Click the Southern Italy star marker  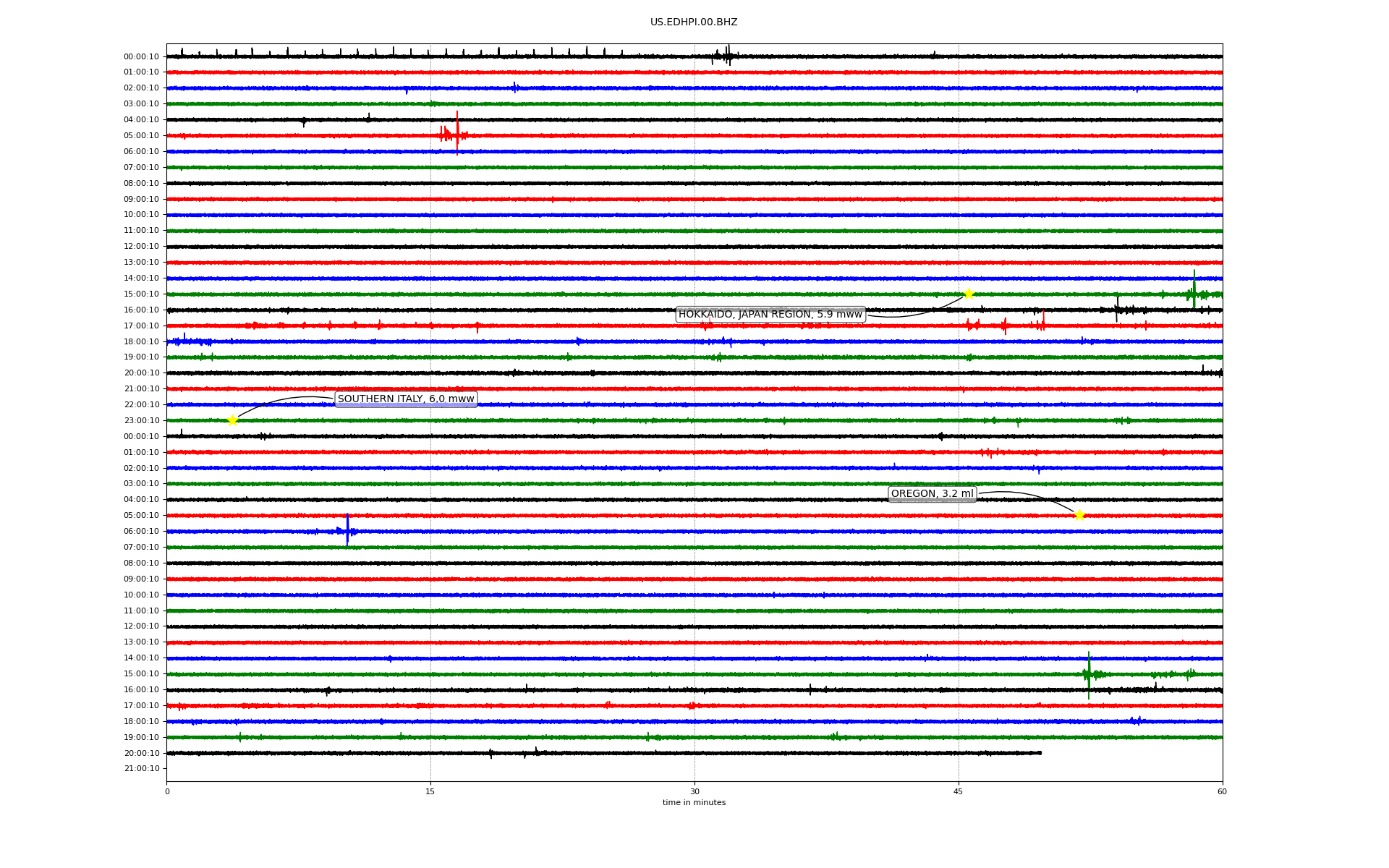[232, 420]
